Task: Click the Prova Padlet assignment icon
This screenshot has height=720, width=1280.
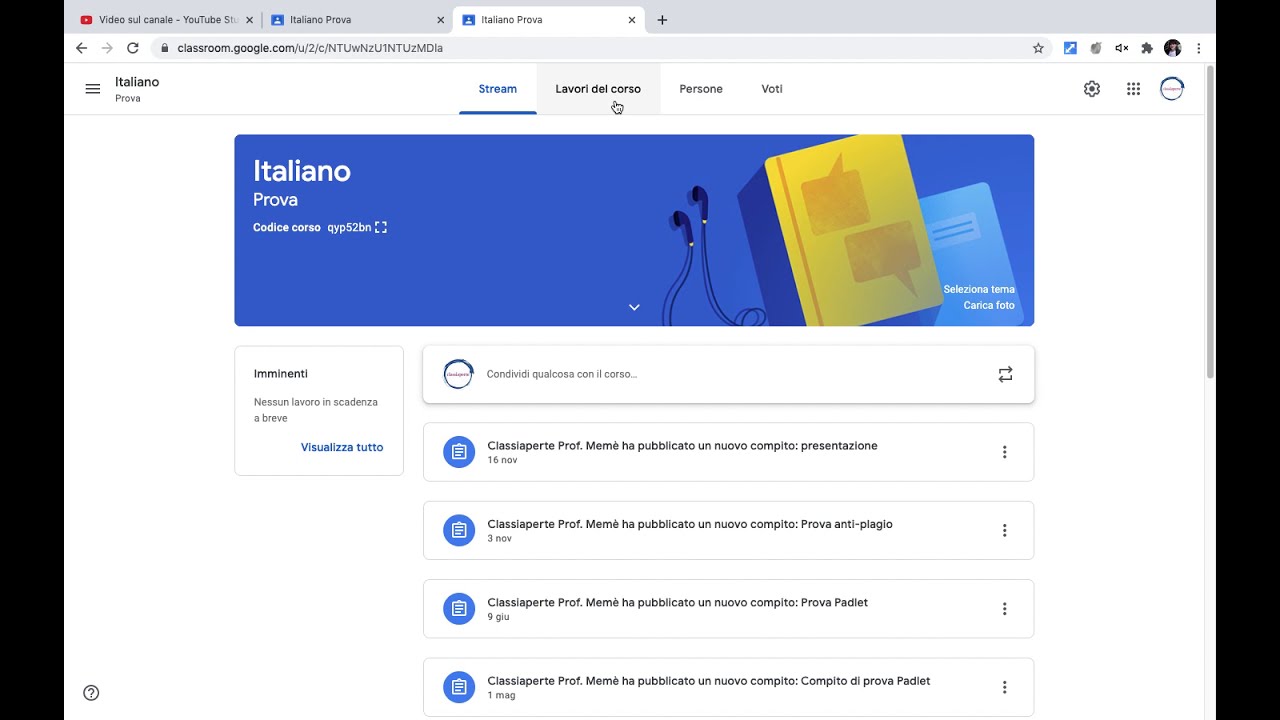Action: coord(459,609)
